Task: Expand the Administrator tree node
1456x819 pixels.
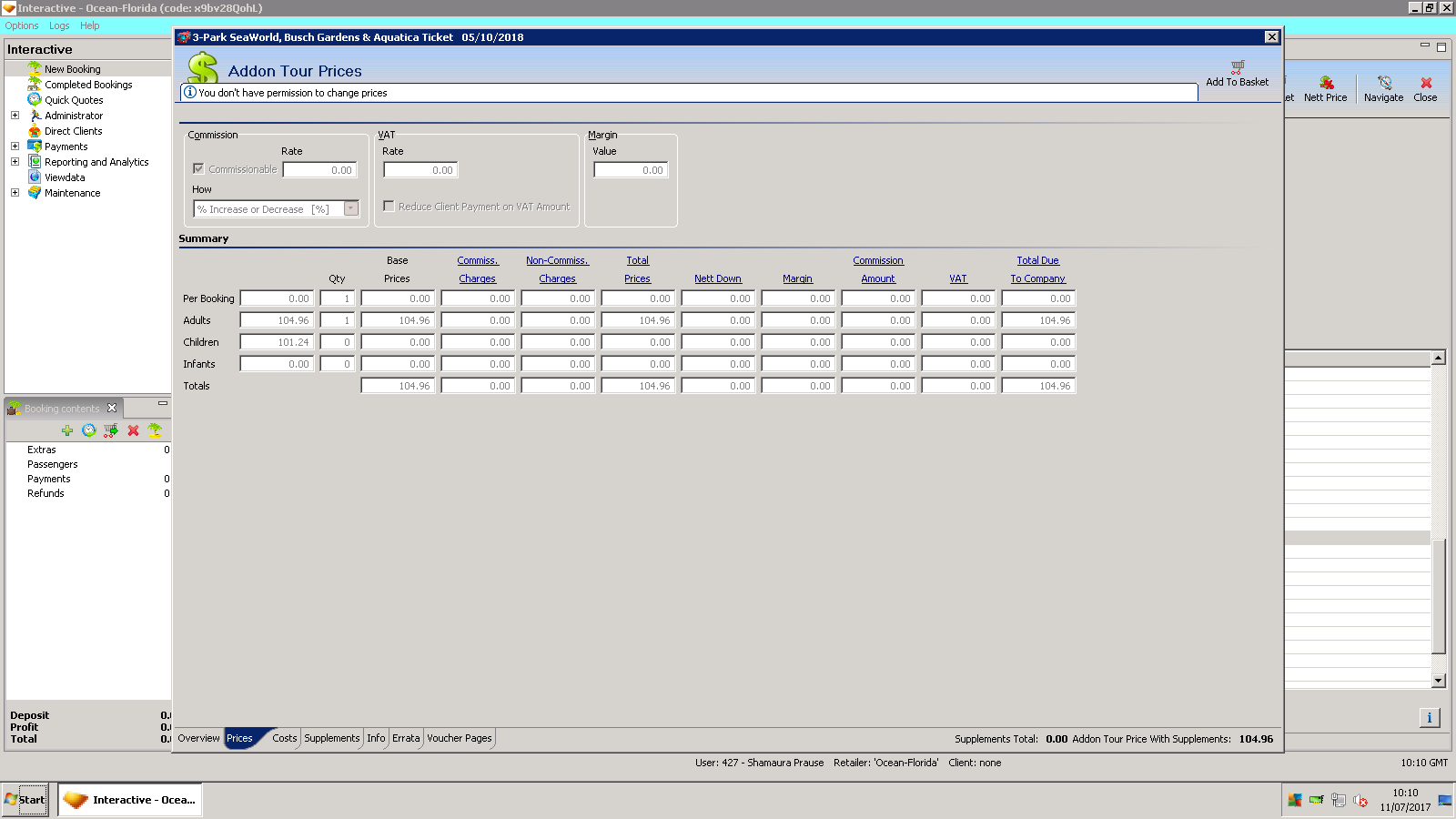Action: pyautogui.click(x=15, y=116)
